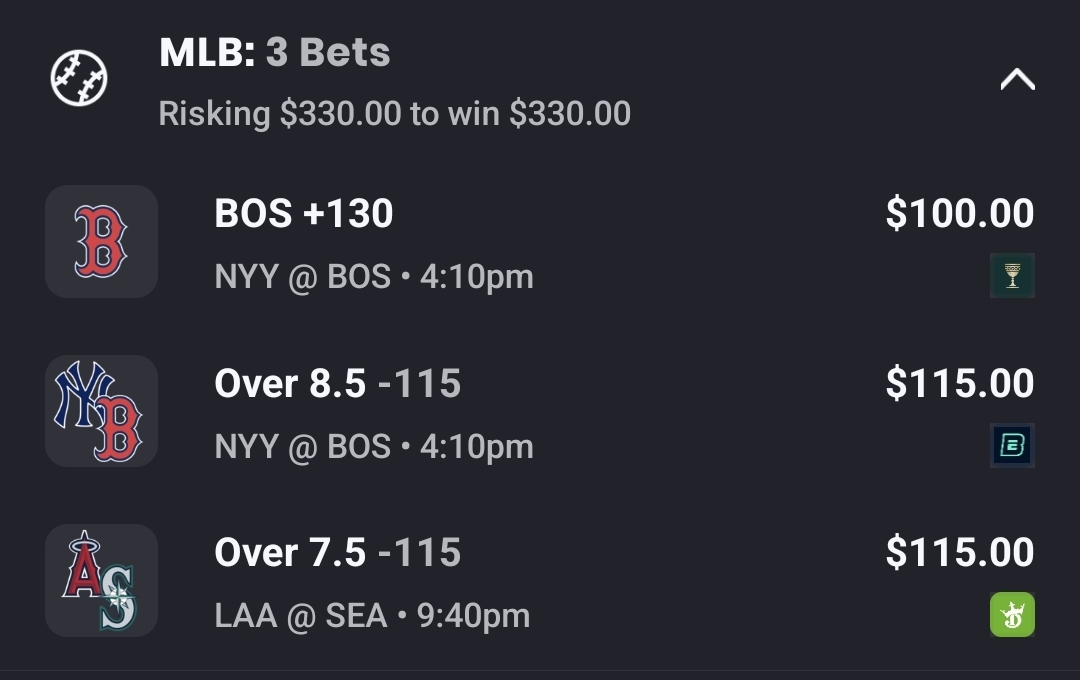
Task: Tap the $100.00 wager amount
Action: coord(959,214)
